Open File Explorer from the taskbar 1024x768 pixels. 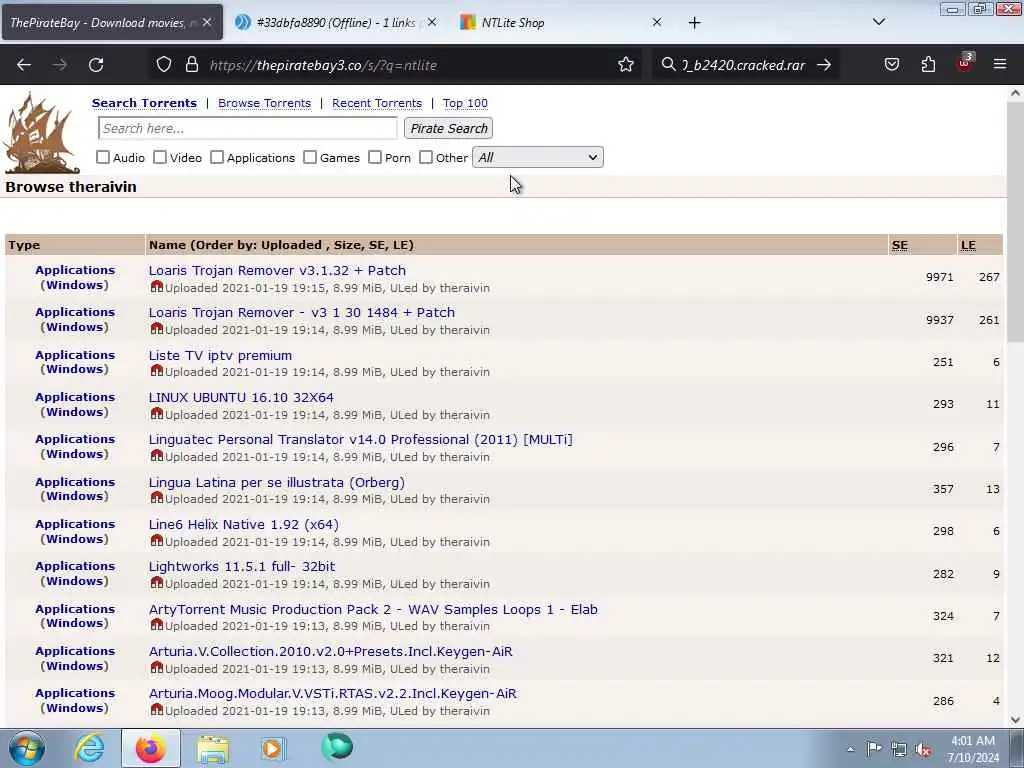(x=213, y=748)
